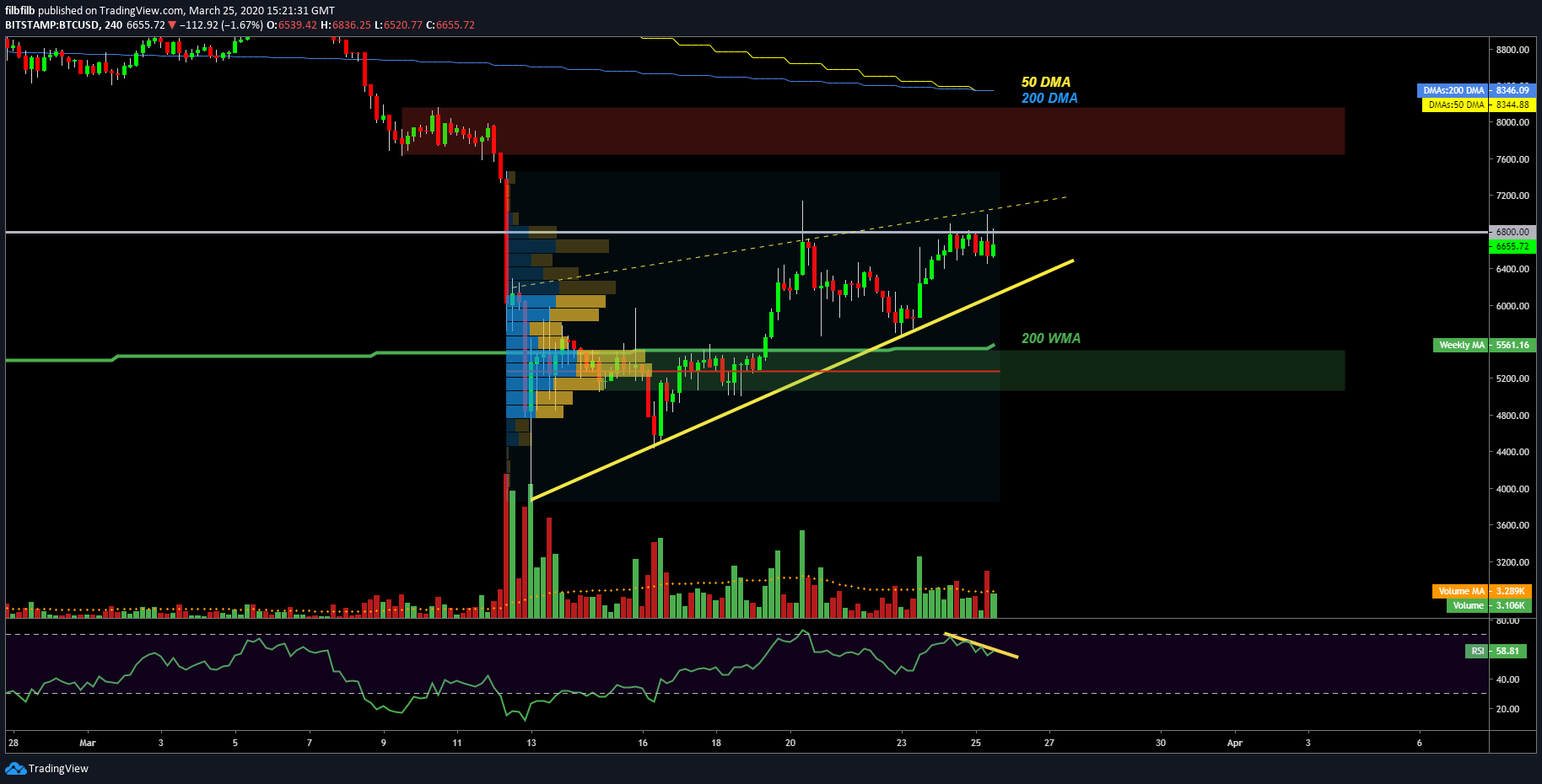Viewport: 1542px width, 784px height.
Task: Click the blue 200 DMA annotation
Action: 1049,98
